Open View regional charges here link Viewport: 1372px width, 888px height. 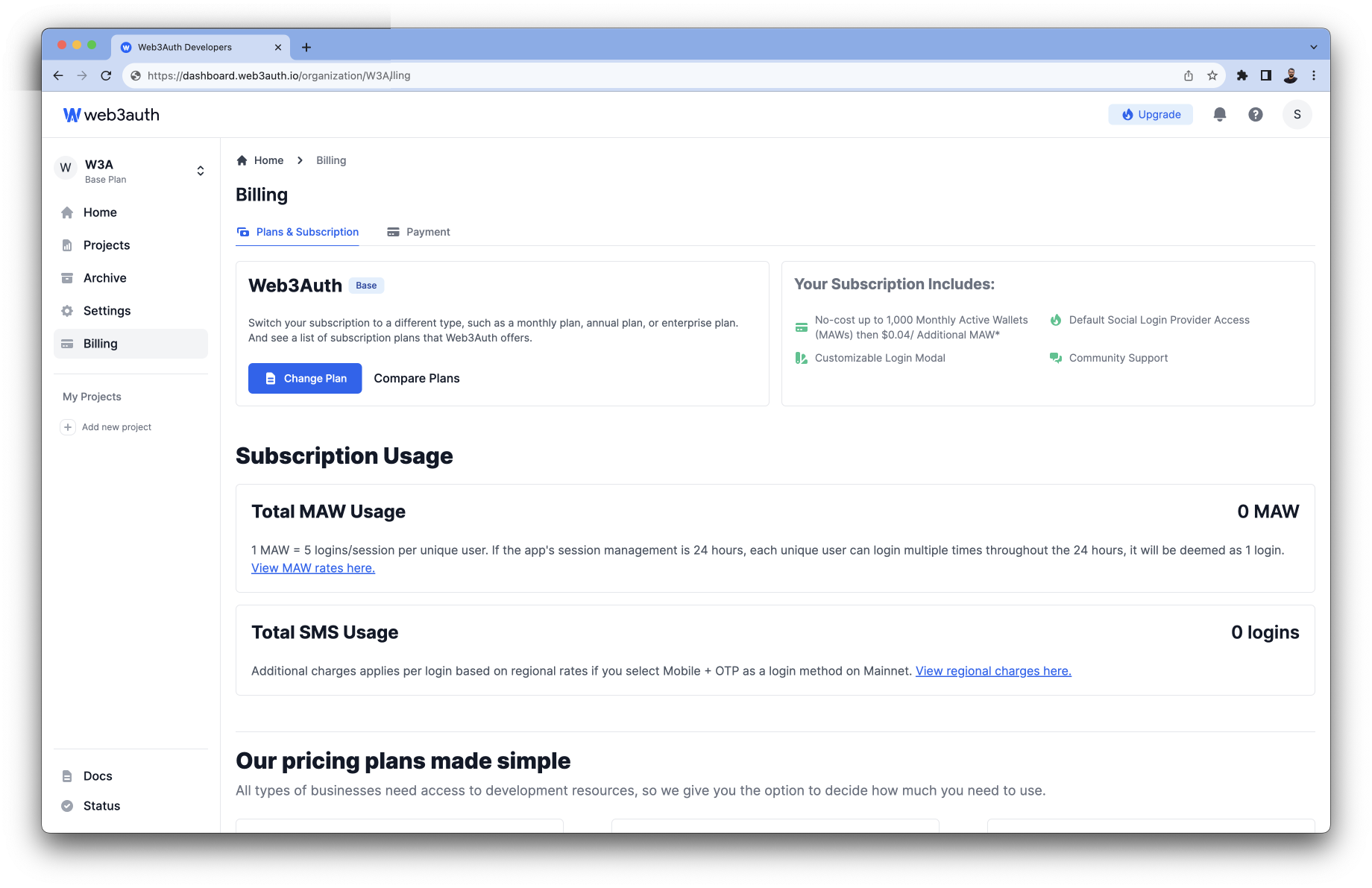point(993,671)
